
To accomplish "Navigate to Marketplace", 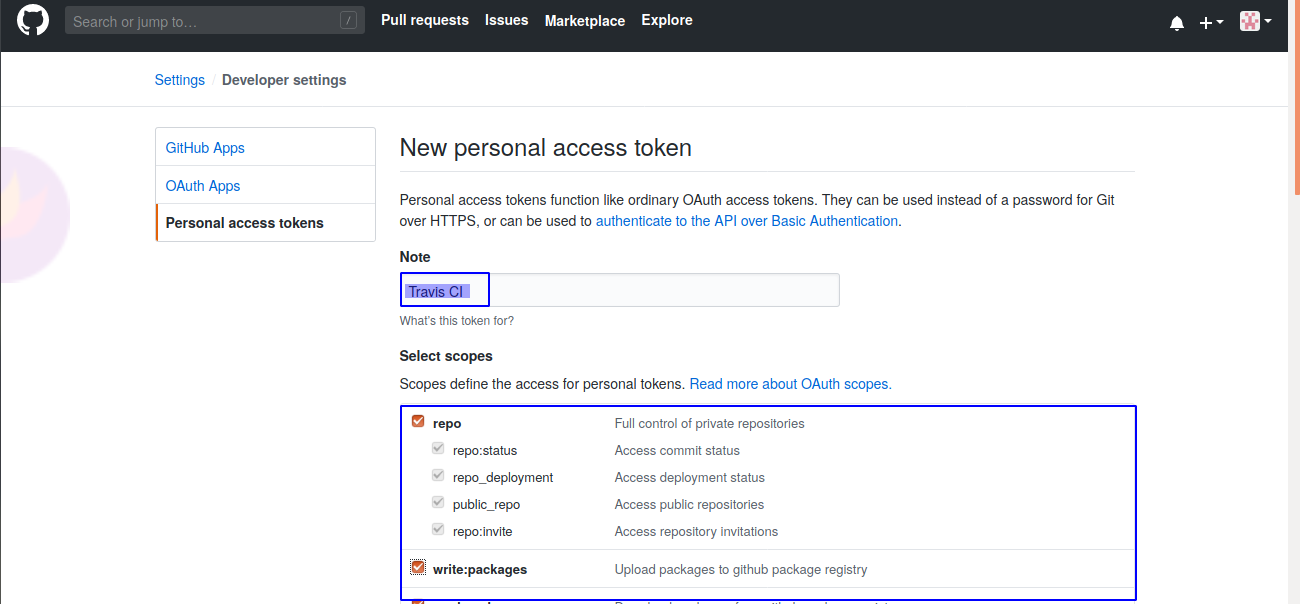I will pyautogui.click(x=584, y=21).
